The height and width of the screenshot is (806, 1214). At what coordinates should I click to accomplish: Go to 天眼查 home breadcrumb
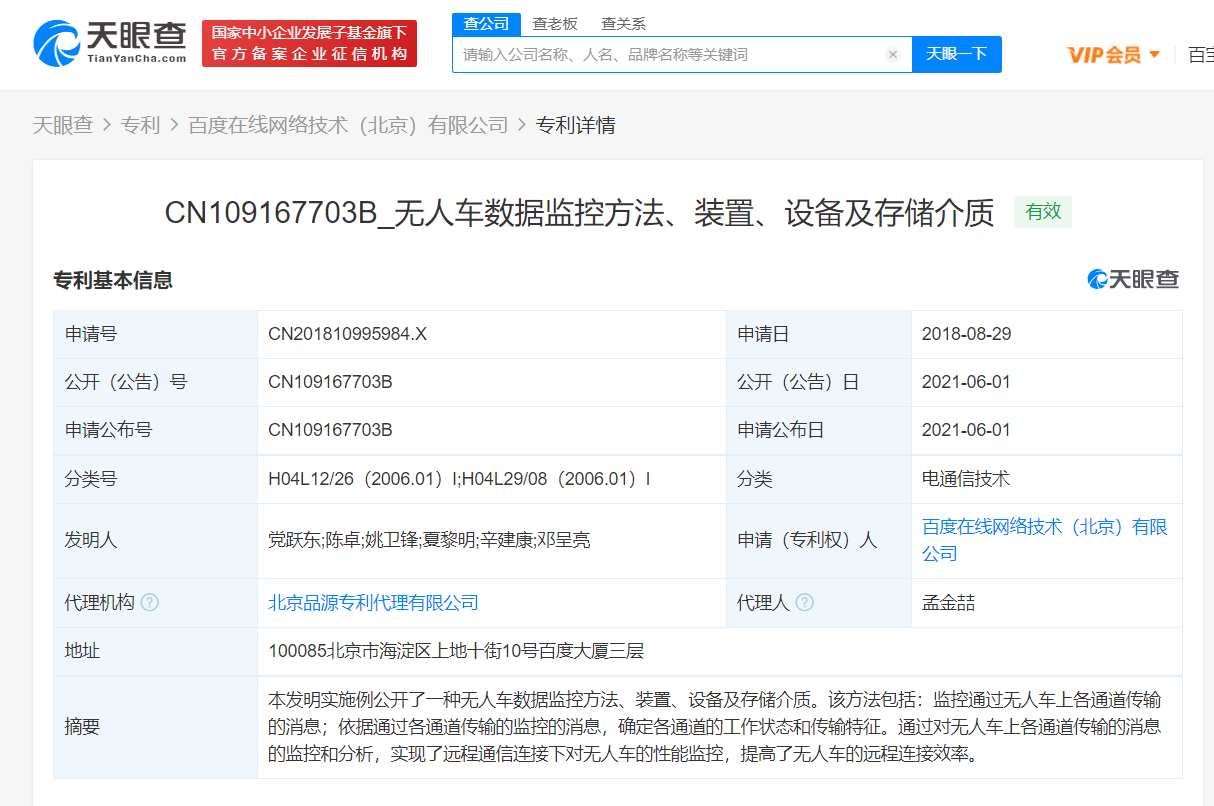tap(63, 125)
